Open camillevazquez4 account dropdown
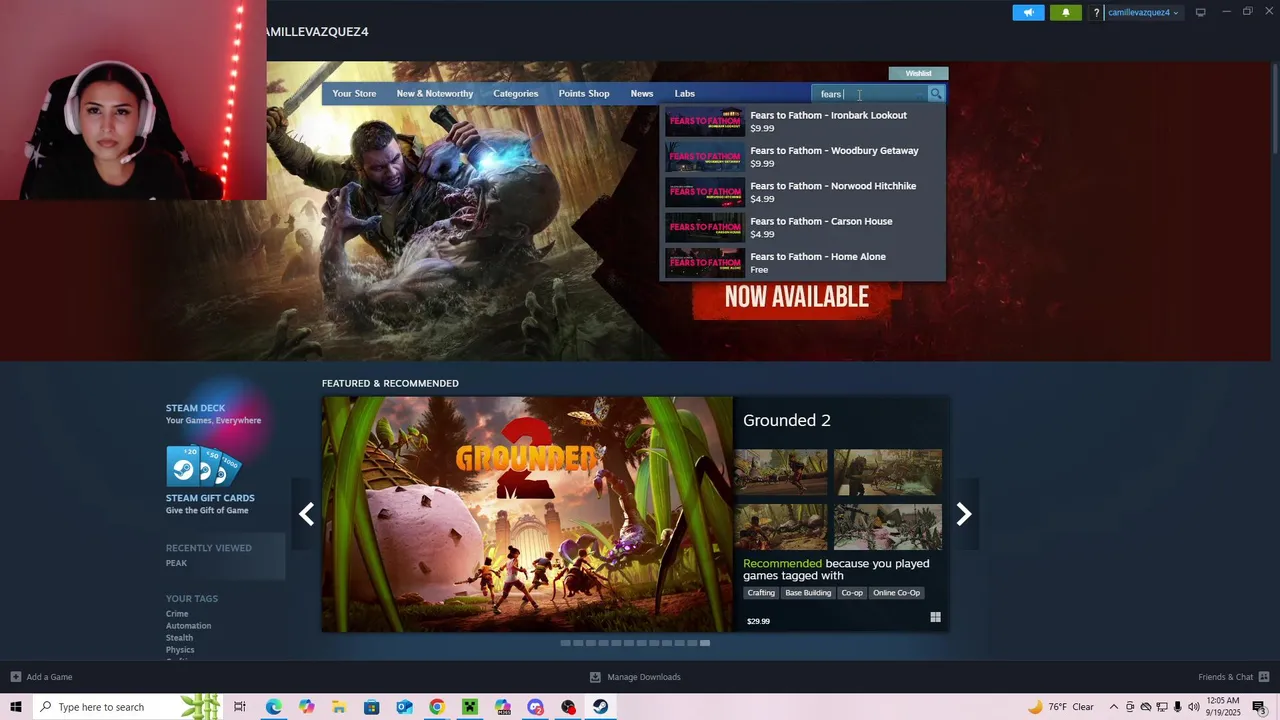This screenshot has width=1280, height=720. [x=1143, y=13]
